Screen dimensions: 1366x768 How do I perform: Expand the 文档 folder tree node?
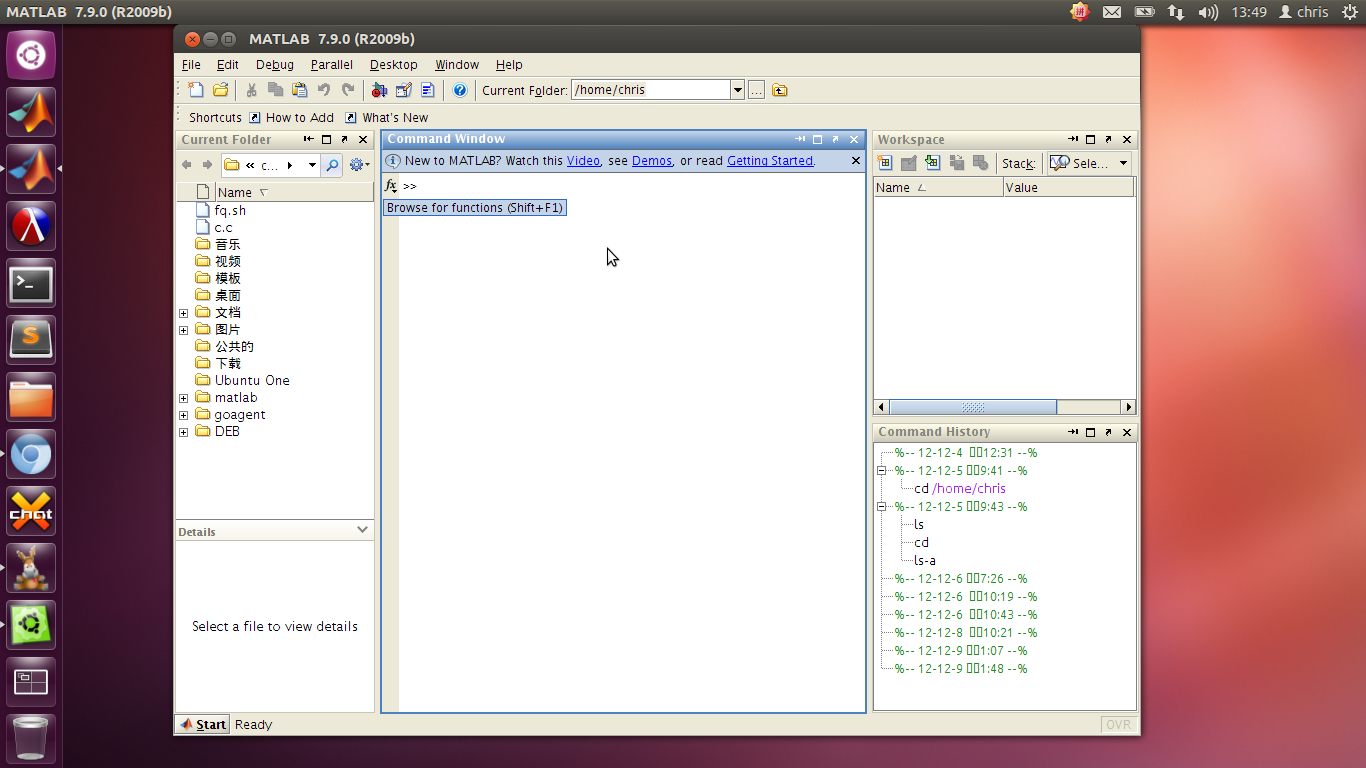184,313
